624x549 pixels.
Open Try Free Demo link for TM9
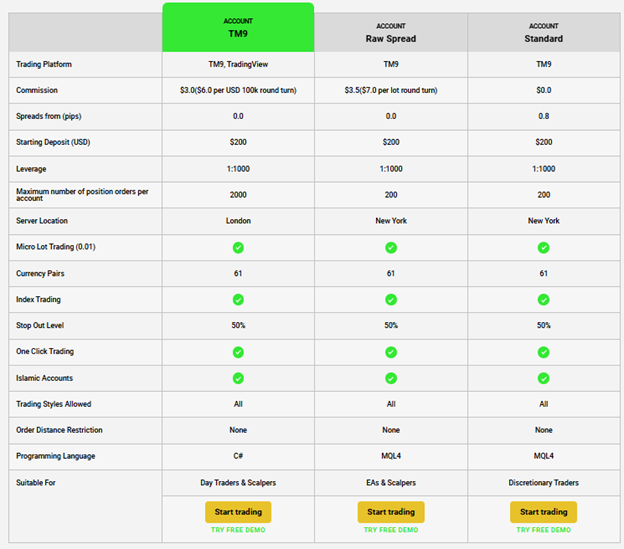coord(238,530)
